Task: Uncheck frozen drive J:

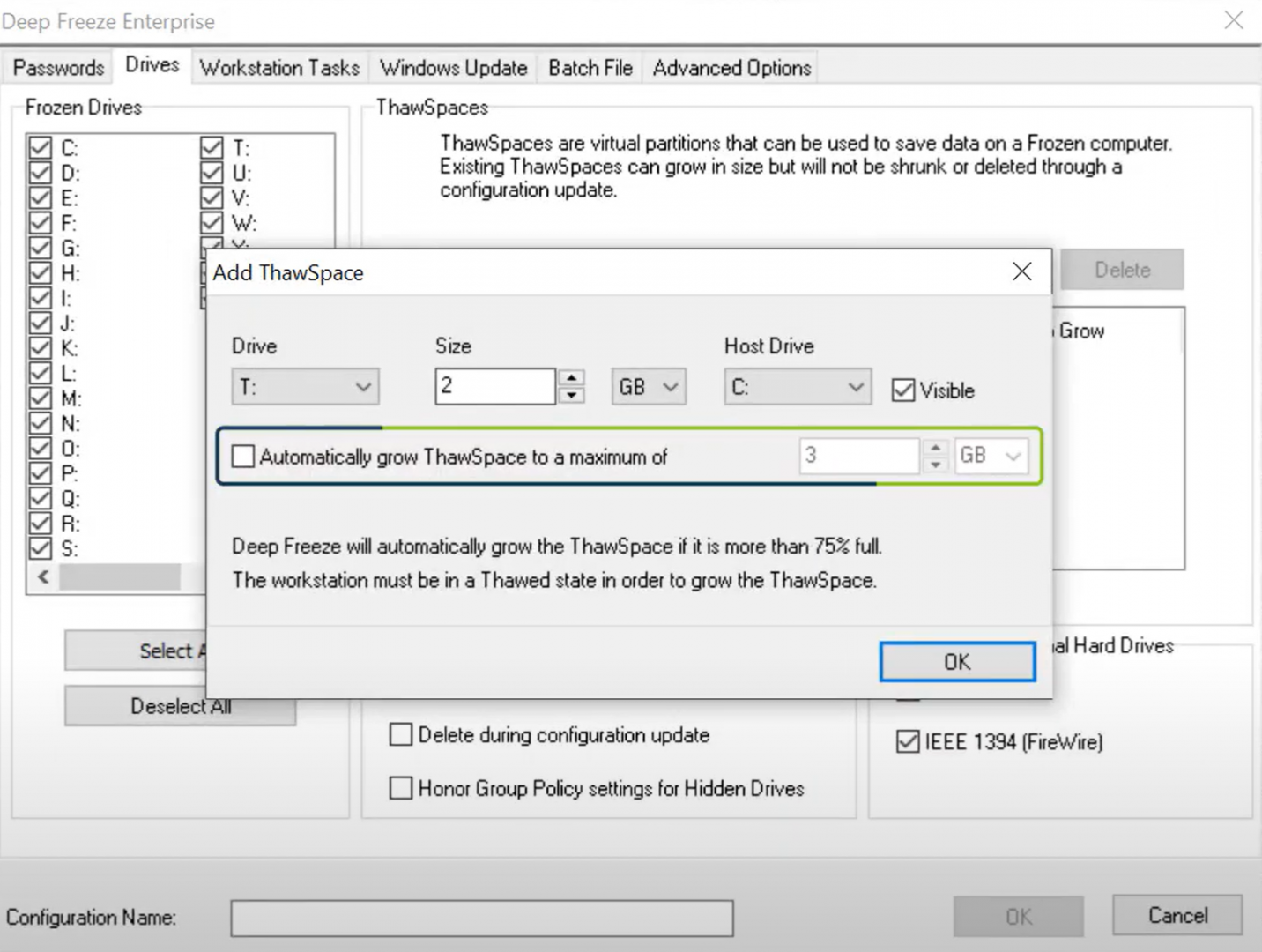Action: tap(41, 323)
